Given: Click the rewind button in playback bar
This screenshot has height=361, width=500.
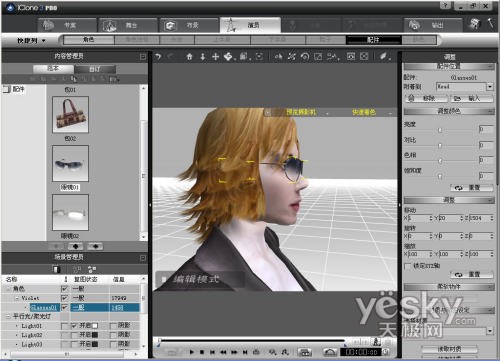Looking at the screenshot, I should [223, 352].
